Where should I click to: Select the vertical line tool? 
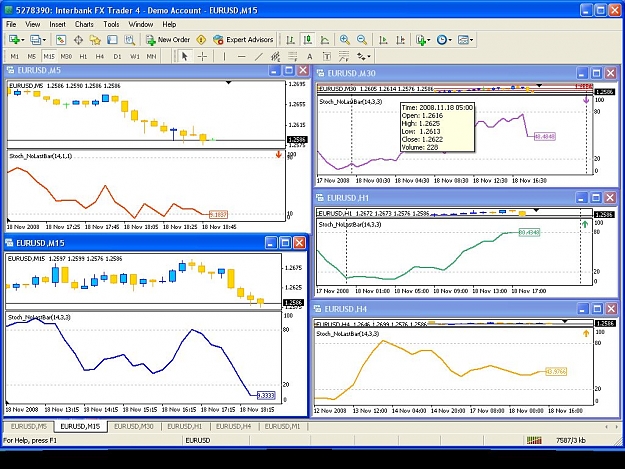224,57
